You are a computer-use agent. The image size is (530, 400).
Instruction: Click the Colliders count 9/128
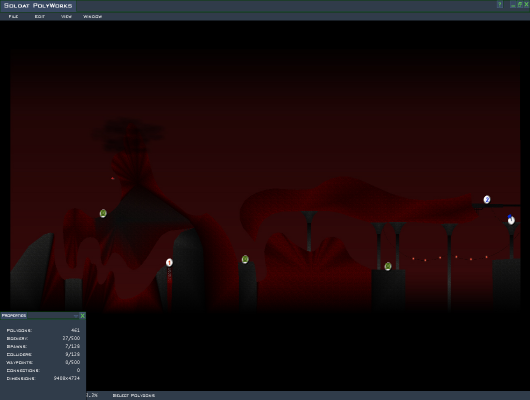(x=73, y=354)
